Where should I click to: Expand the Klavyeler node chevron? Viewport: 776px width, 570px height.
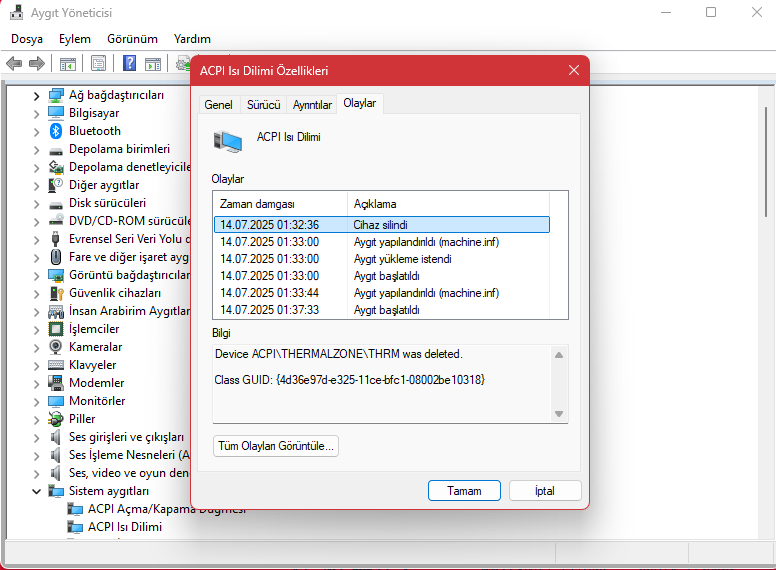tap(36, 366)
